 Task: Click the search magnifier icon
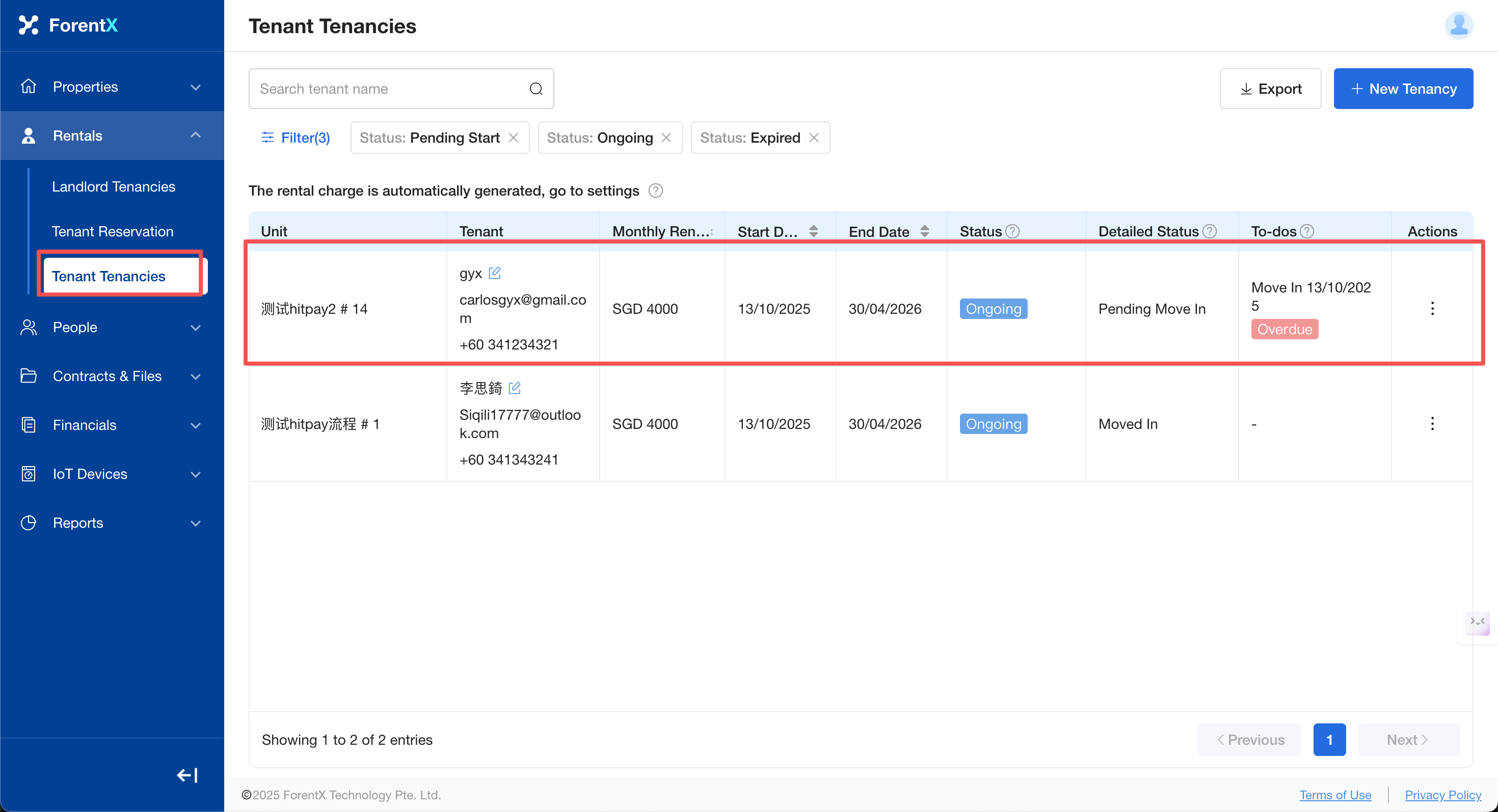pos(536,89)
